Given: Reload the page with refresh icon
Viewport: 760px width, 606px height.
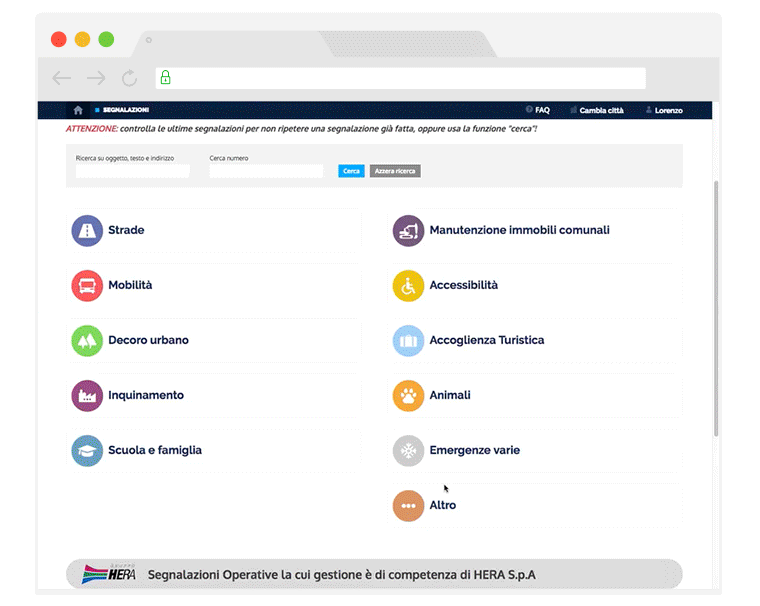Looking at the screenshot, I should pyautogui.click(x=129, y=78).
